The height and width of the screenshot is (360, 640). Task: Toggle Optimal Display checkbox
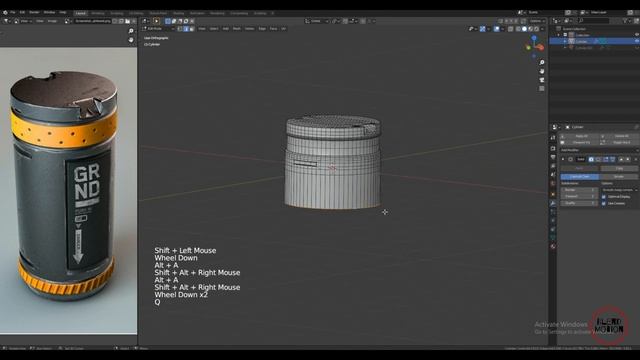604,196
